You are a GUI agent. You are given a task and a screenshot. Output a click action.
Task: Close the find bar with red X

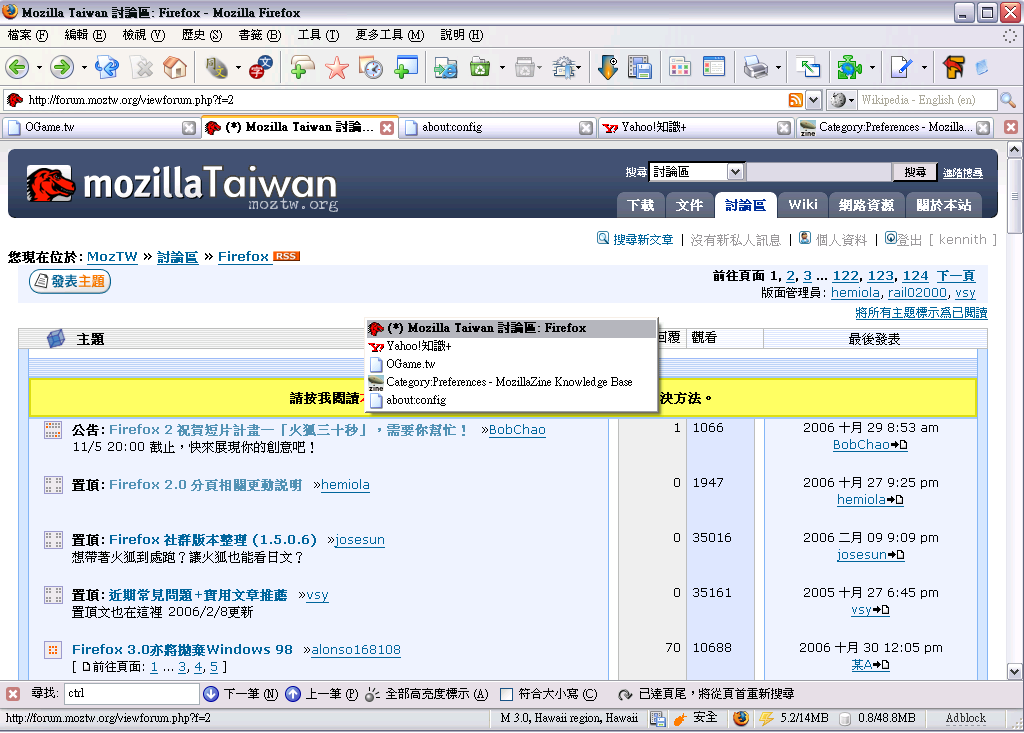click(x=12, y=693)
